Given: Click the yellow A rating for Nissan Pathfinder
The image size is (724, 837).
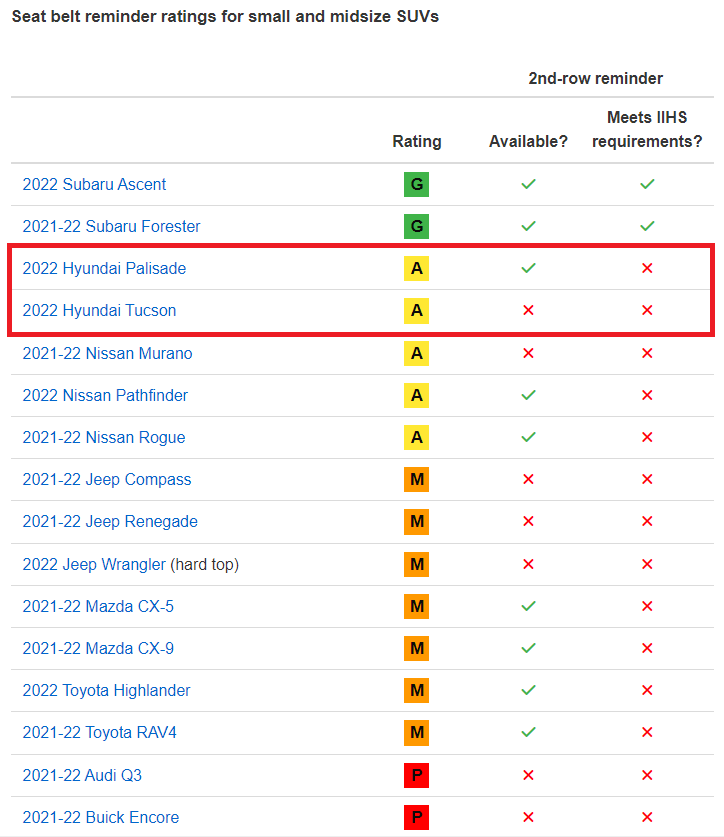Looking at the screenshot, I should click(x=416, y=396).
